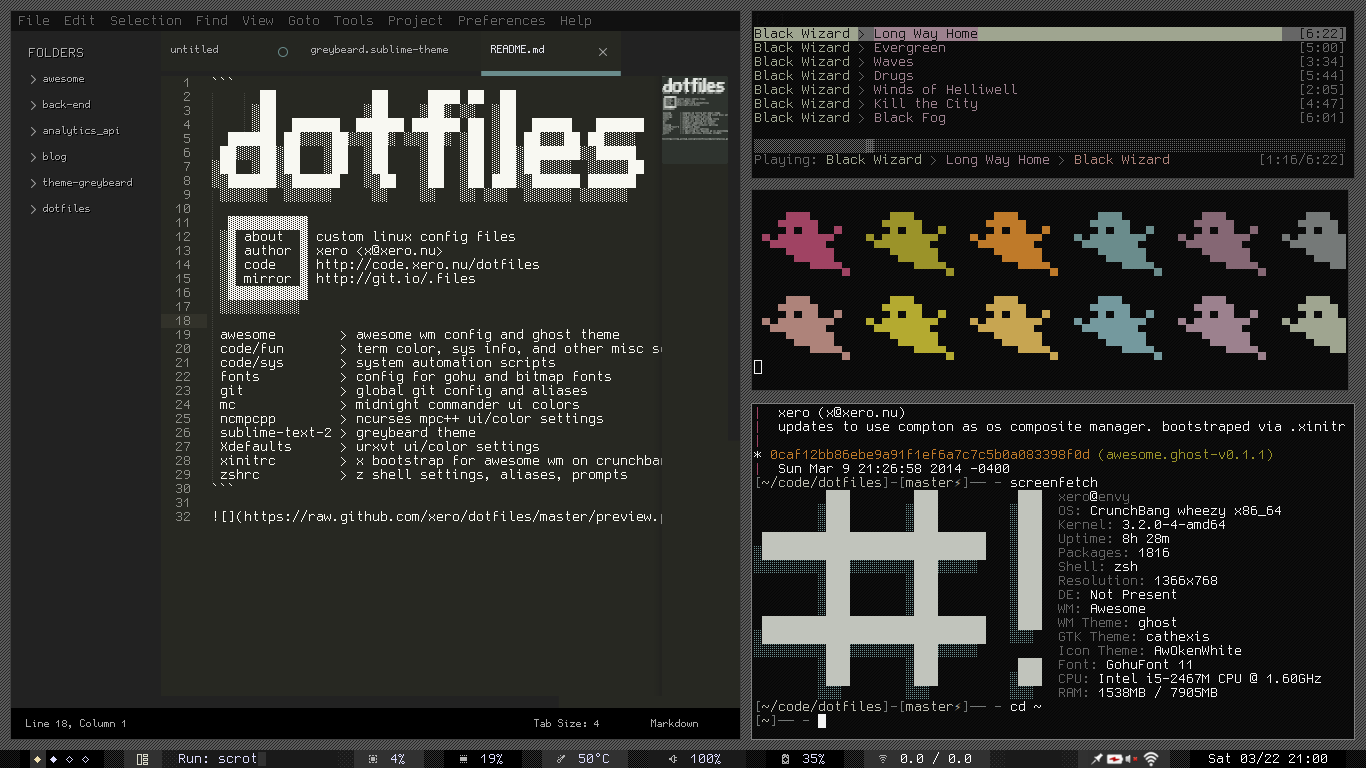1366x768 pixels.
Task: Click the red battery charging tray icon
Action: point(1115,759)
